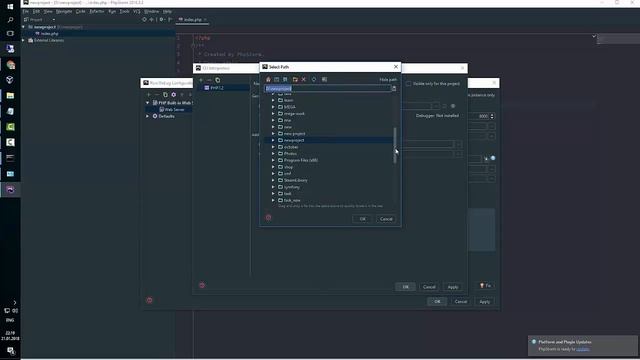
Task: Copy configuration icon in Run/Debug Configurations
Action: [165, 95]
